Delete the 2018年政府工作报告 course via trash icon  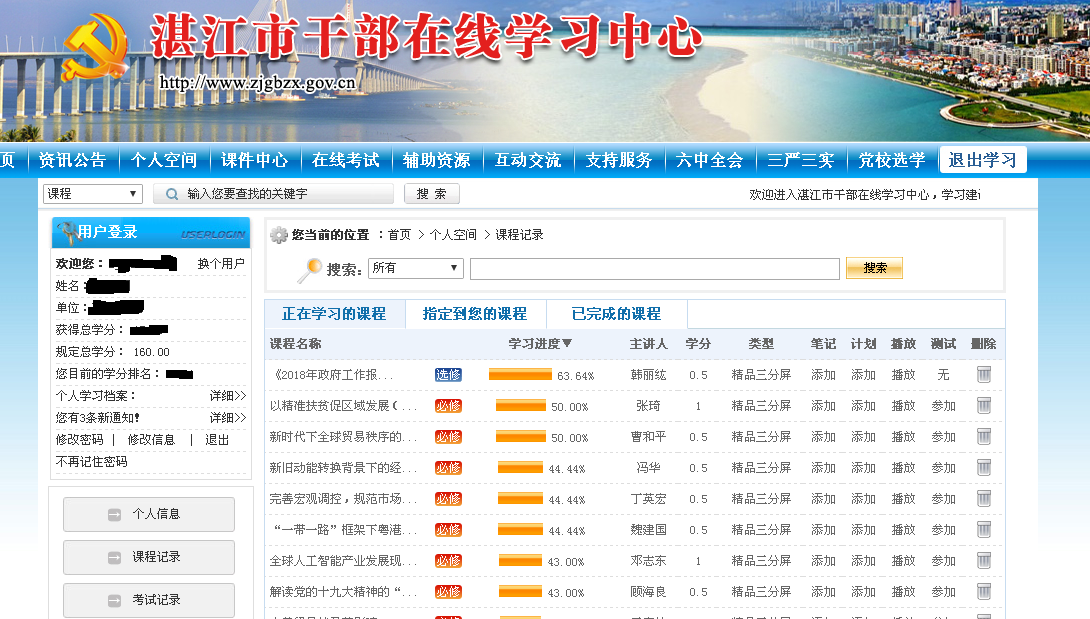[x=983, y=375]
